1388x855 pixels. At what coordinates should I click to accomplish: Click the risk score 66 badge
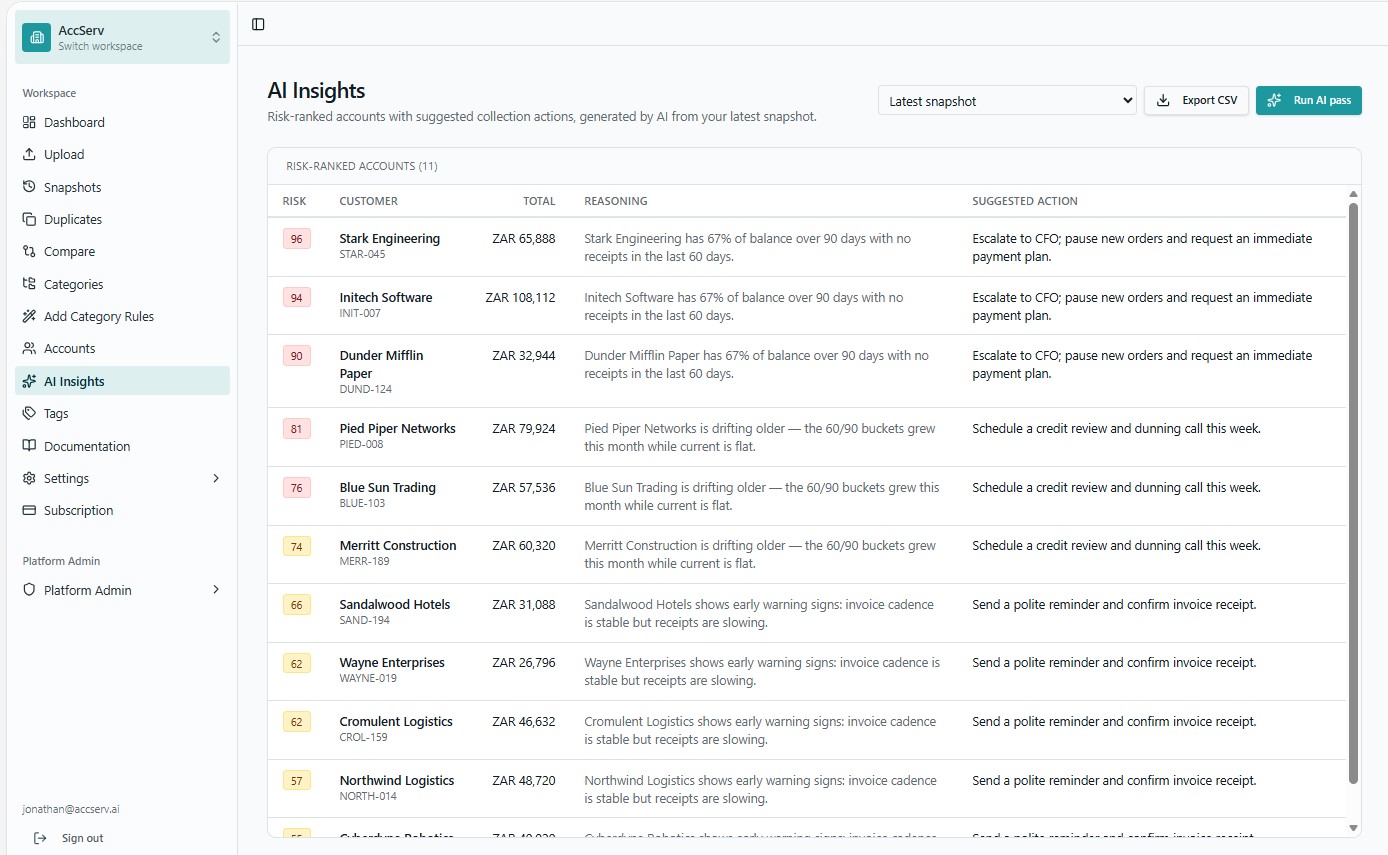pyautogui.click(x=297, y=604)
